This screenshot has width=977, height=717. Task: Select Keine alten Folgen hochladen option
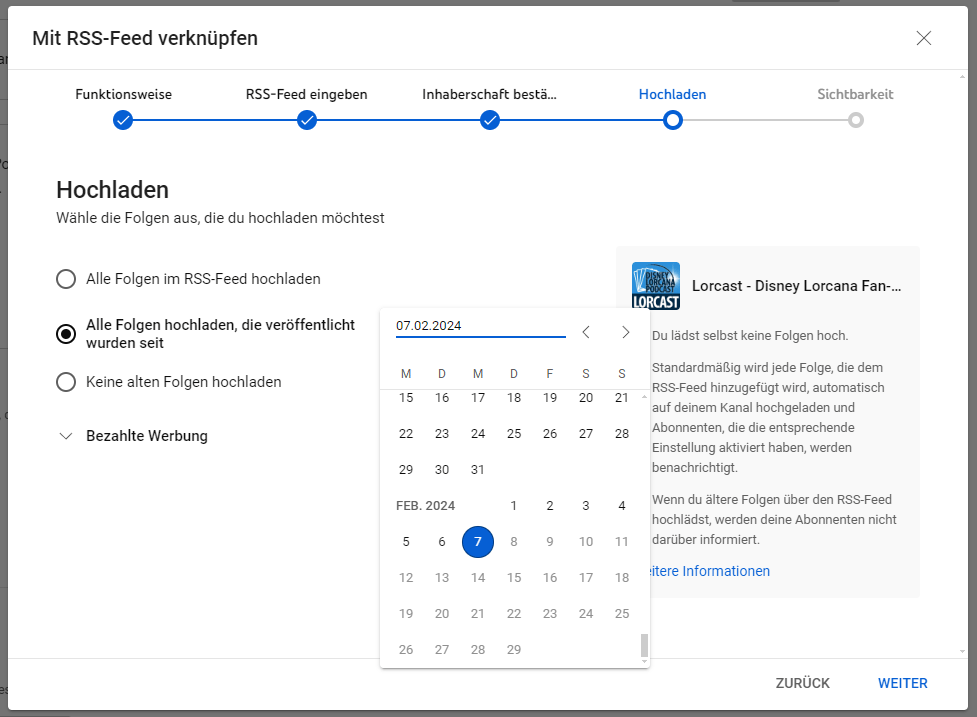coord(66,382)
